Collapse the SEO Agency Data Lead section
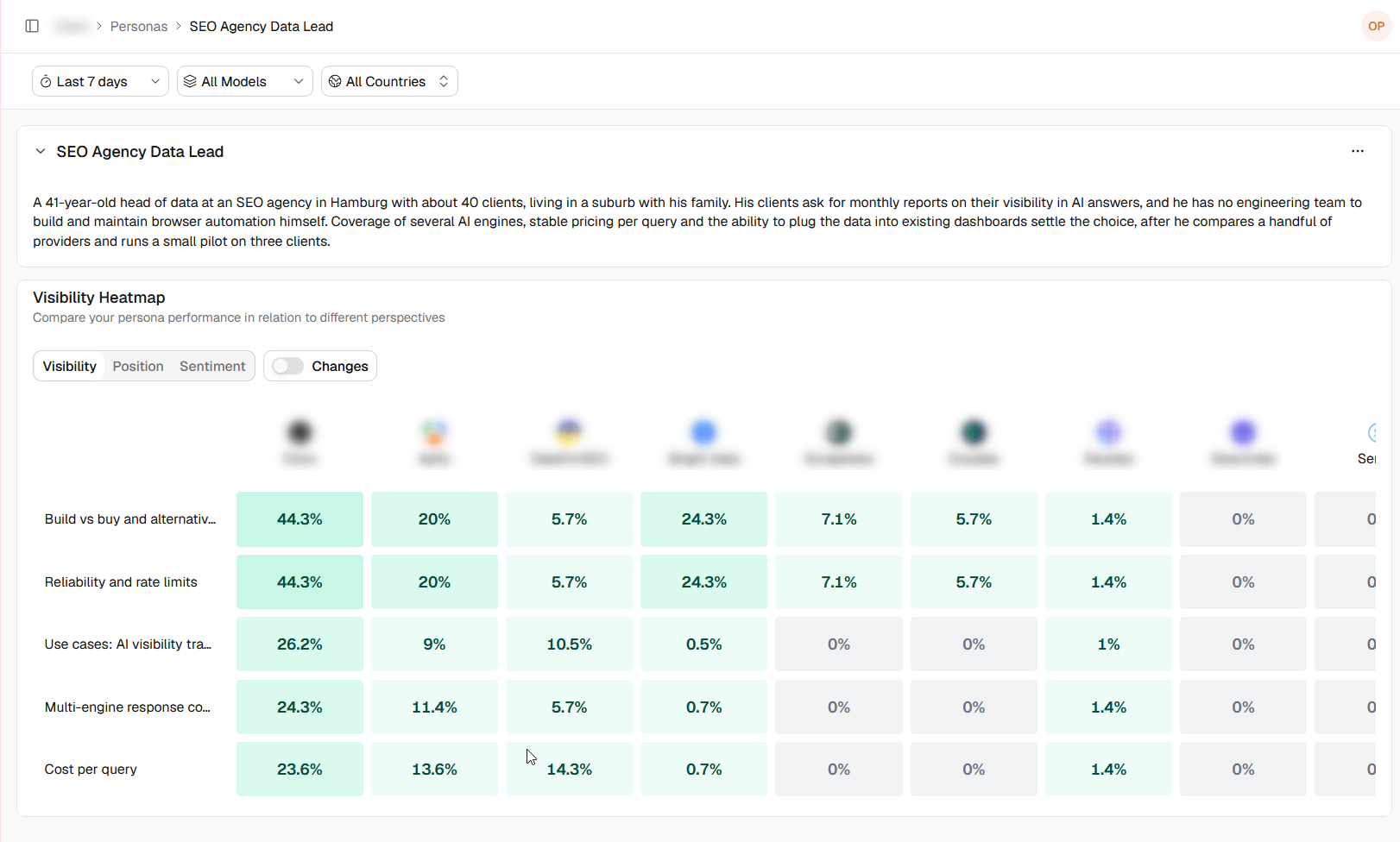Viewport: 1400px width, 842px height. point(41,151)
